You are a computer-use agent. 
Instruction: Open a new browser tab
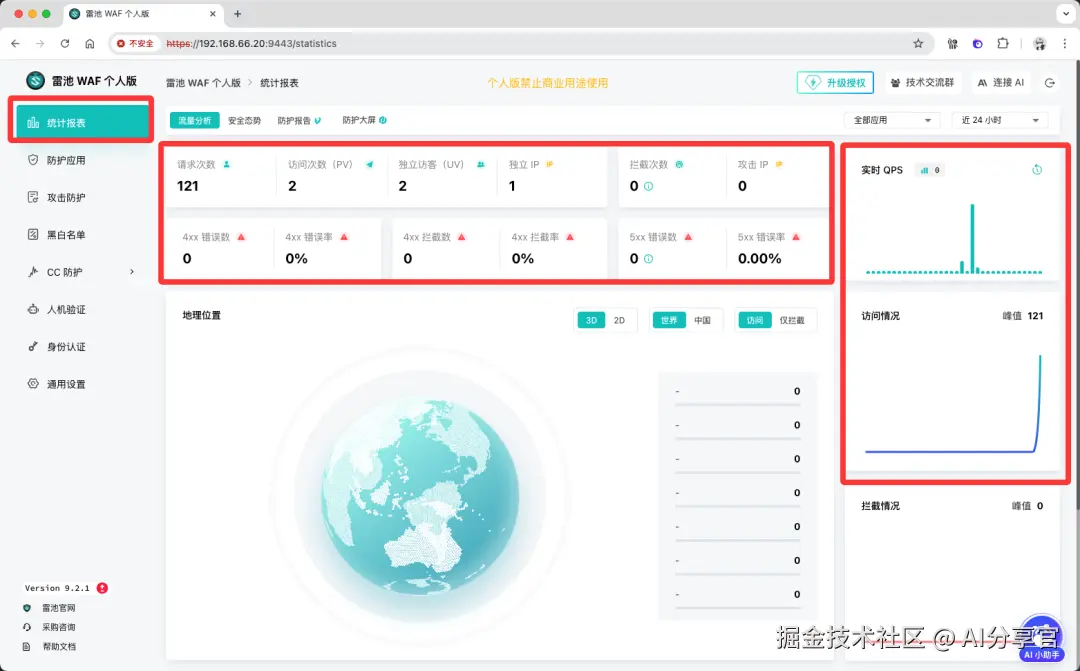238,14
